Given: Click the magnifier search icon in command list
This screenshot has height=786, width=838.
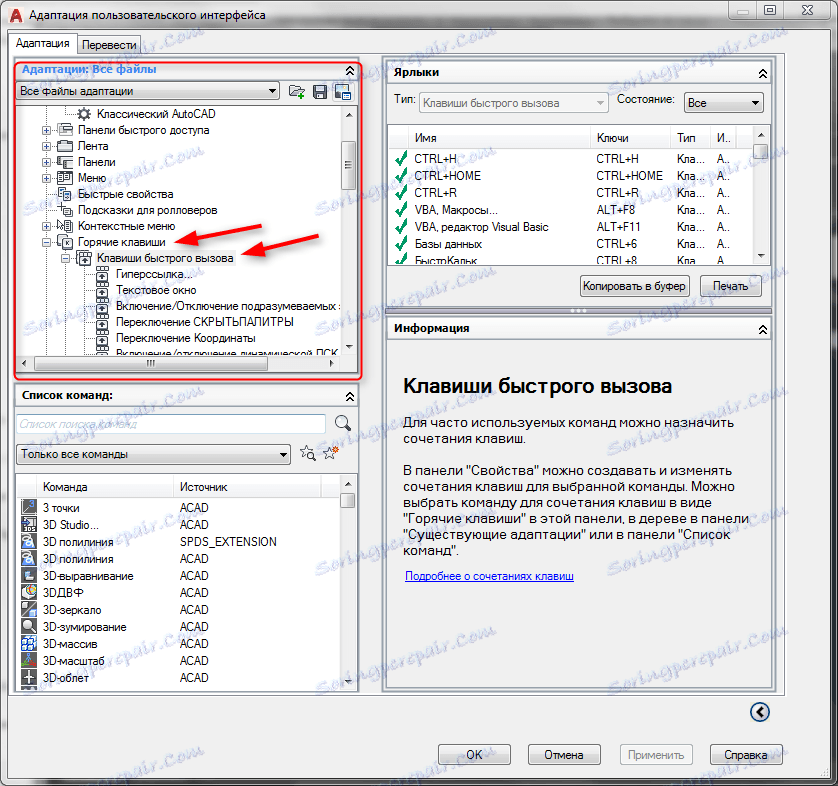Looking at the screenshot, I should point(343,423).
